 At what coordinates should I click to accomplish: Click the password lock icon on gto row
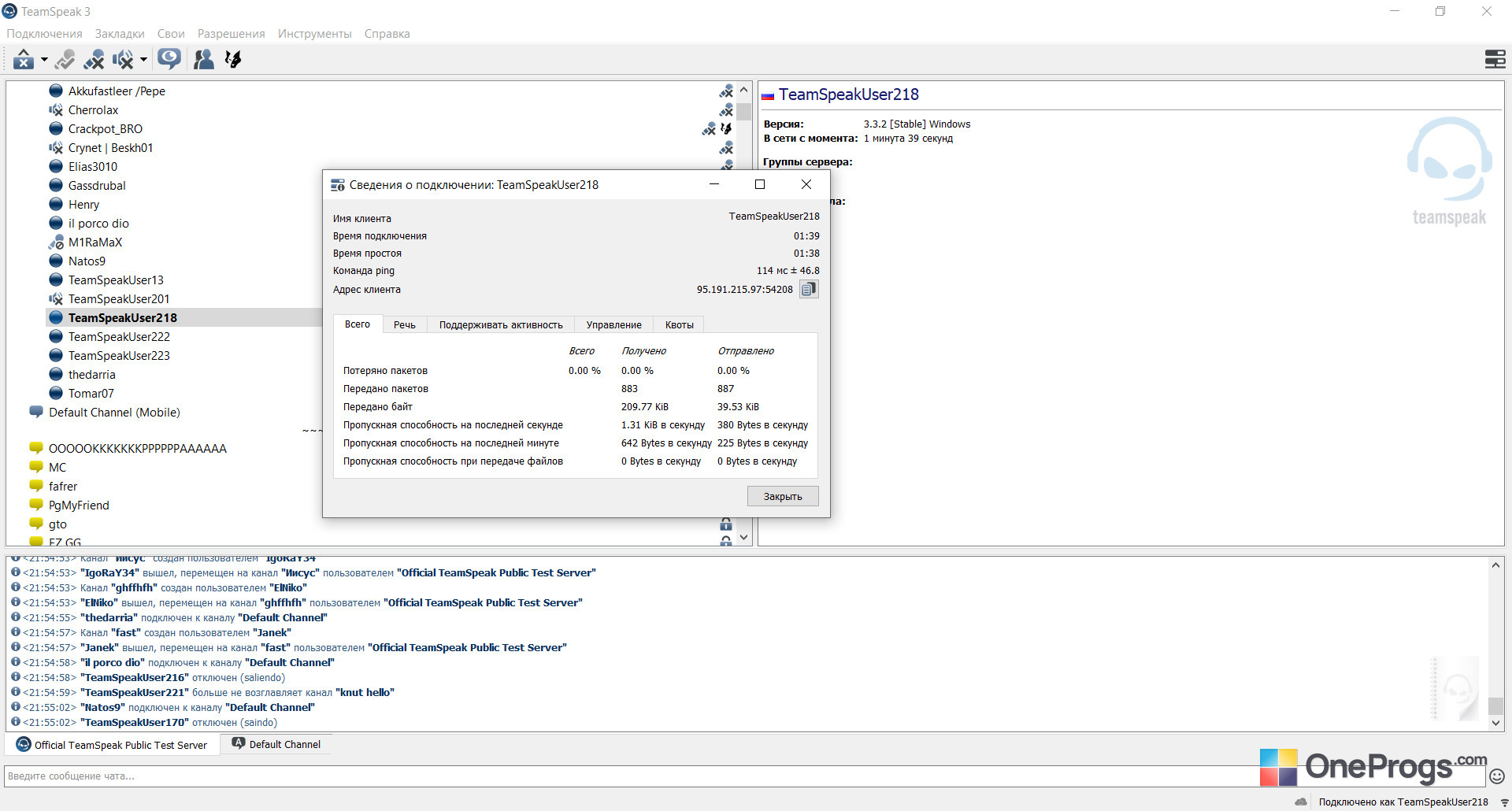pyautogui.click(x=726, y=524)
